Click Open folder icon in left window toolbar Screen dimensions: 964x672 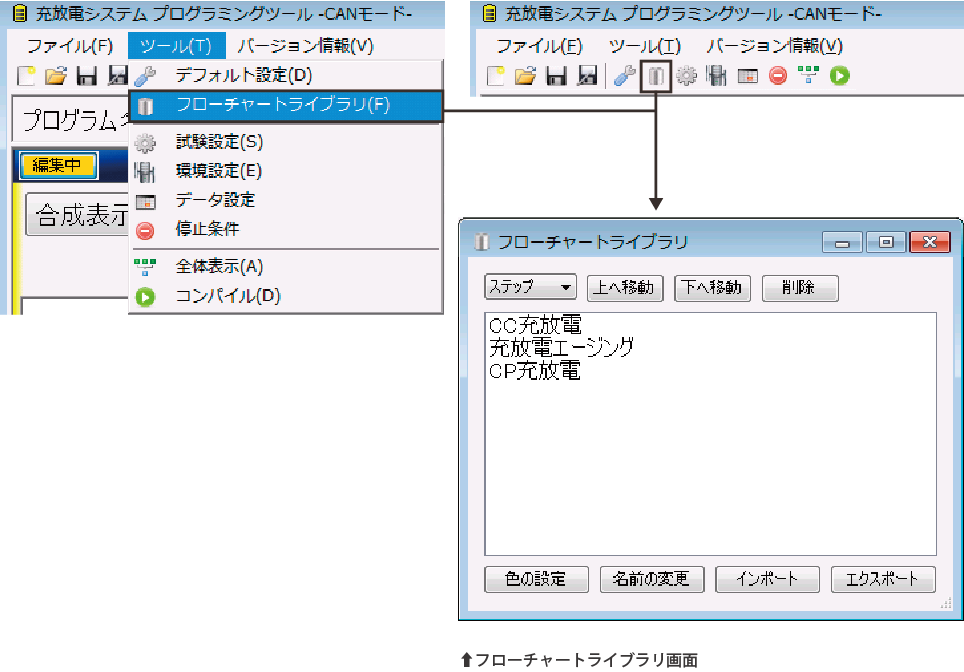click(x=56, y=76)
